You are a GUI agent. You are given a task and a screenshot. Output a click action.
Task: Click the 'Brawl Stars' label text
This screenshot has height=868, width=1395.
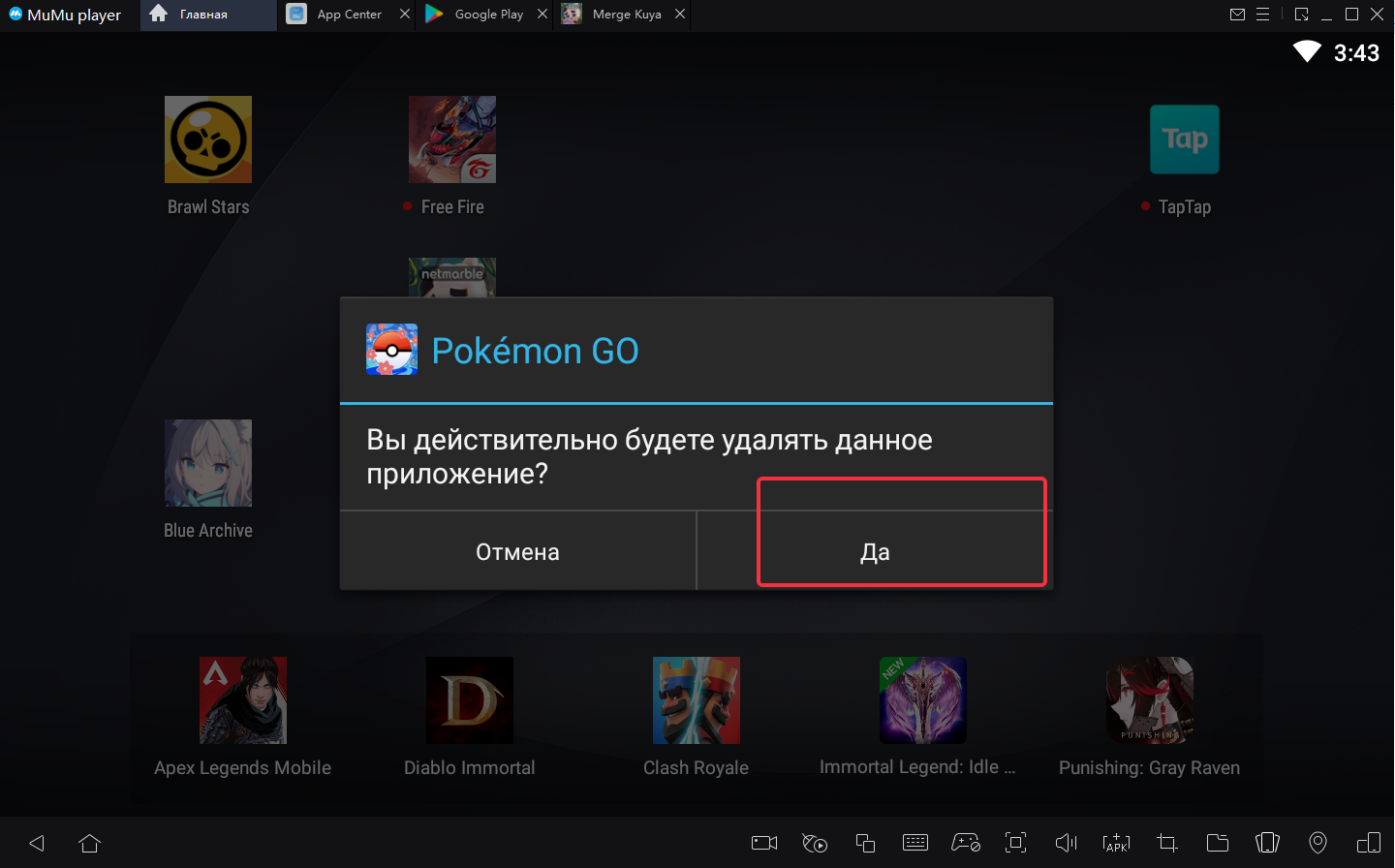point(208,207)
